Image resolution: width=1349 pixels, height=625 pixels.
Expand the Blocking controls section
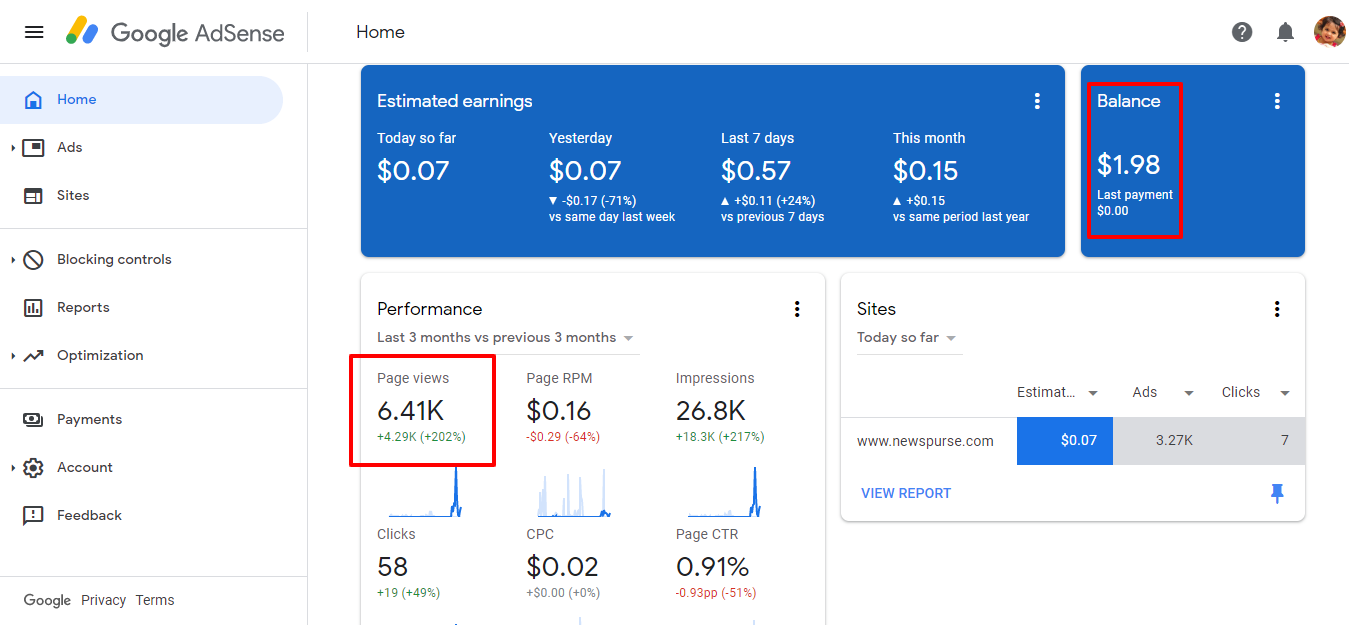point(13,260)
